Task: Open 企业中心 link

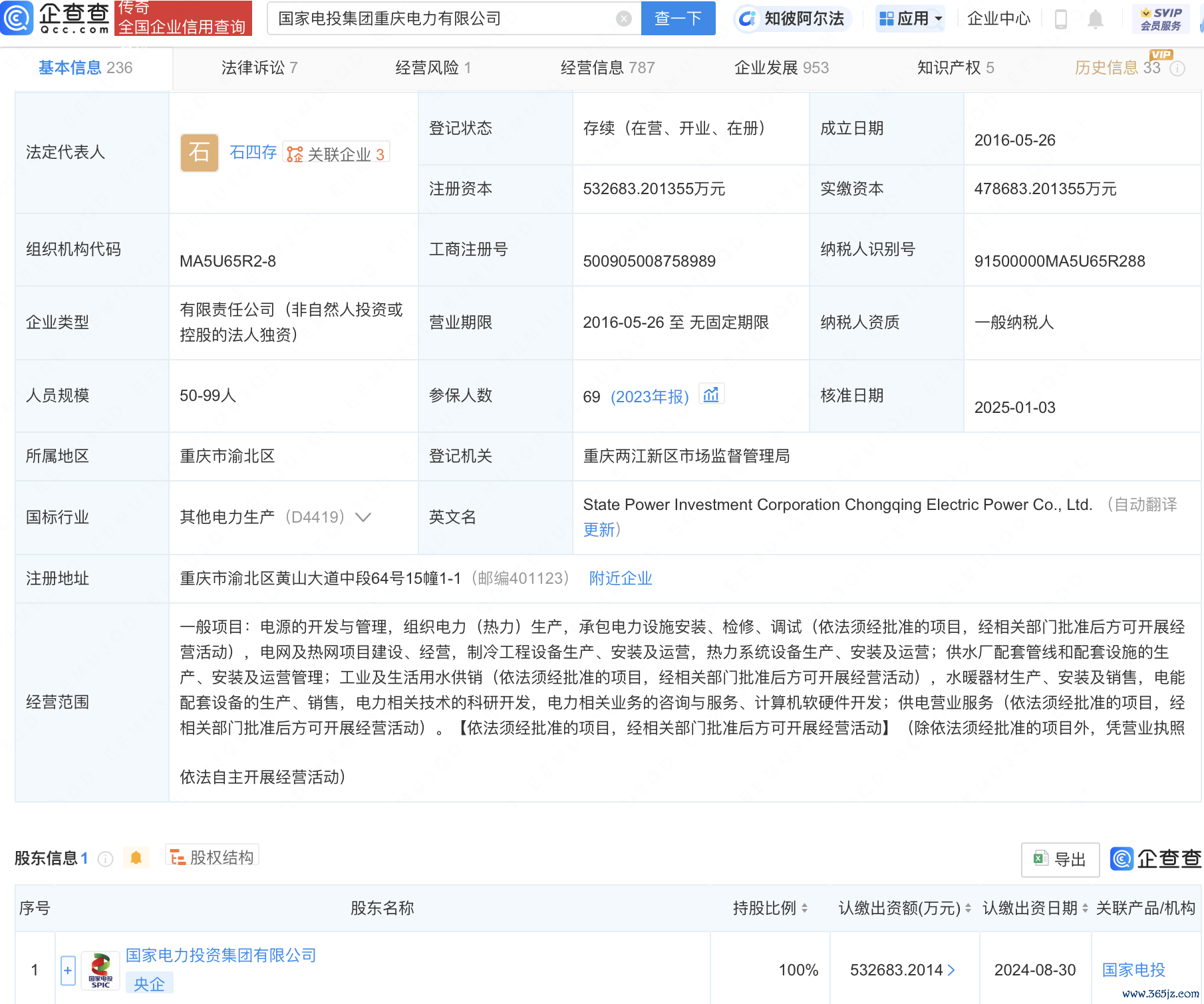Action: point(998,19)
